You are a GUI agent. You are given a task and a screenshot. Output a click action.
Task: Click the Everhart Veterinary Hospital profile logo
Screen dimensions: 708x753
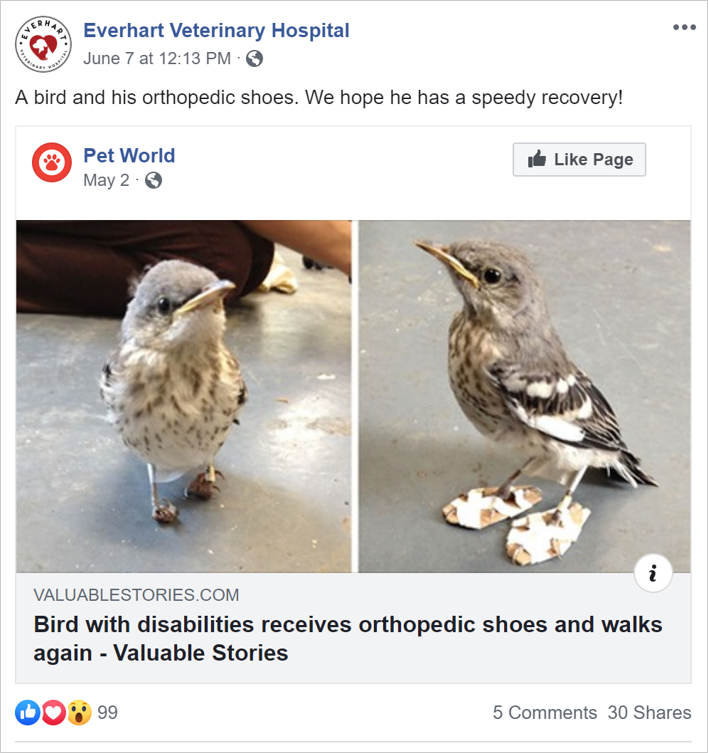click(x=43, y=43)
